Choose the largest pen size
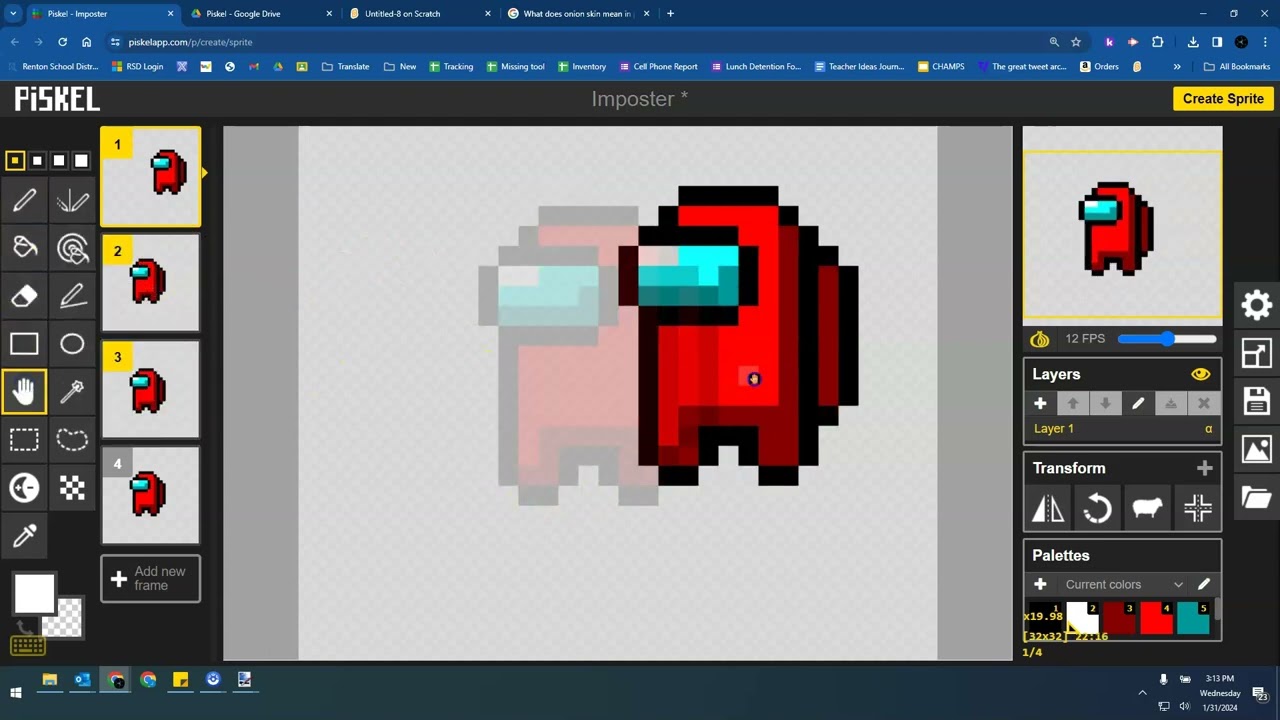 [x=81, y=160]
